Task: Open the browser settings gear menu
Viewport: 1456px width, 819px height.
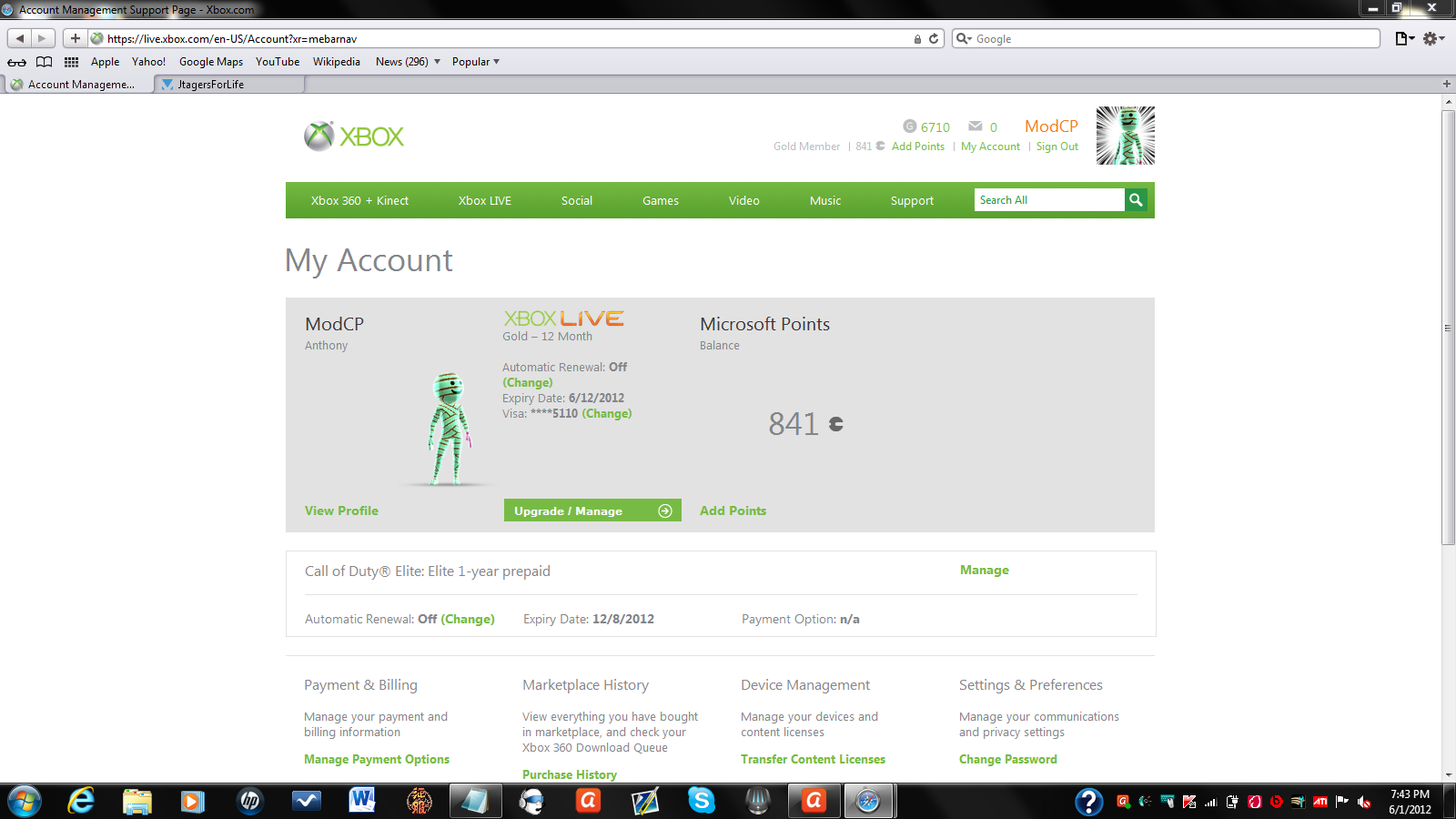Action: tap(1433, 38)
